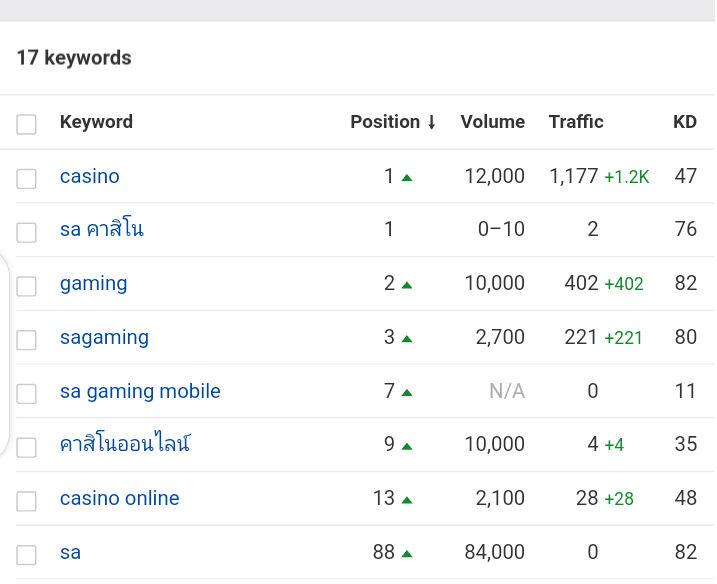Check the box for casino keyword

click(26, 178)
